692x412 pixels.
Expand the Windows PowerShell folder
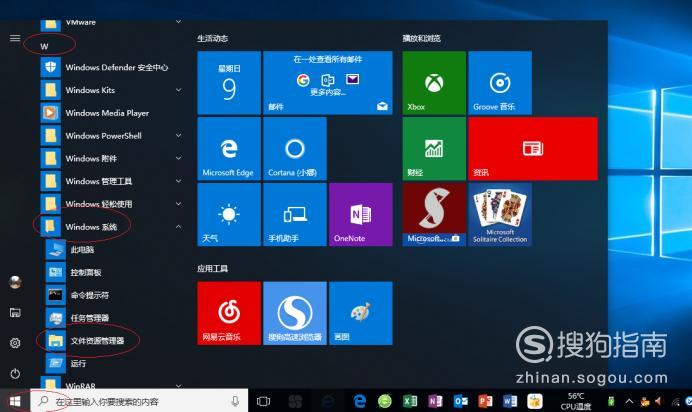178,135
